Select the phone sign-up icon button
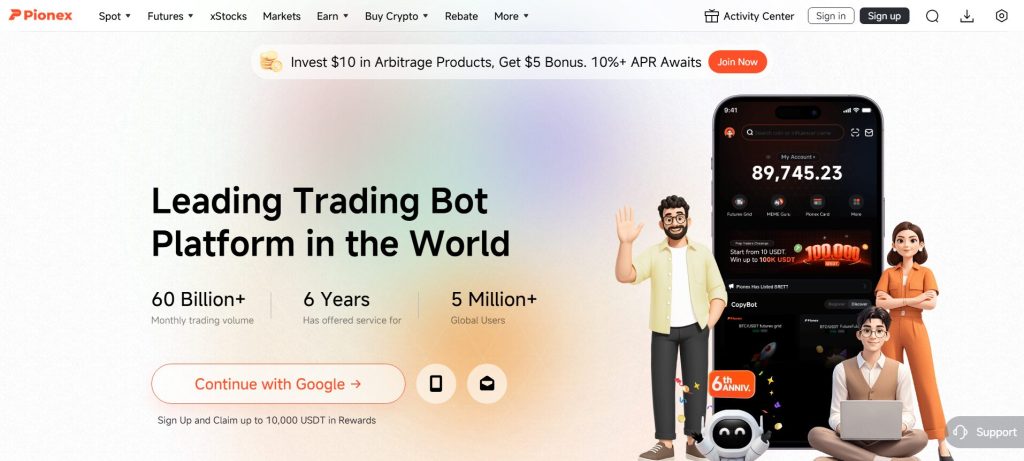The image size is (1024, 461). click(436, 384)
